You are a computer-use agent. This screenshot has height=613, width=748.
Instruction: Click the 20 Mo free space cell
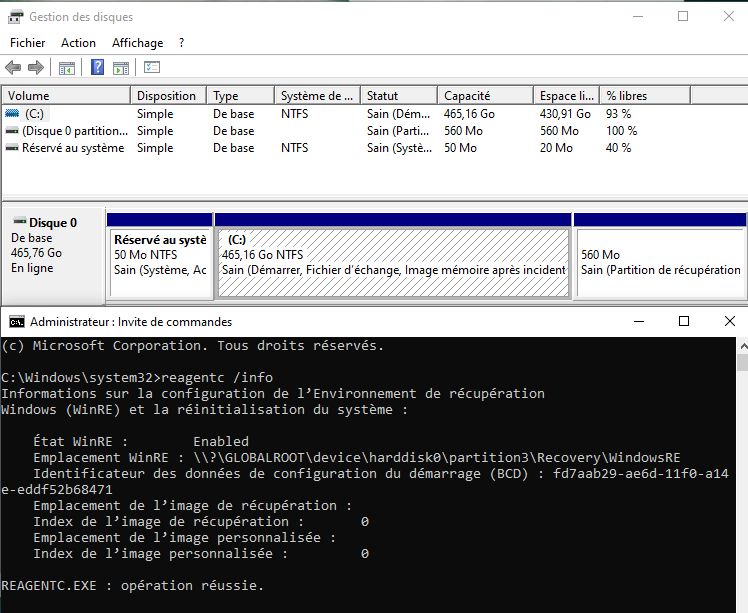556,148
